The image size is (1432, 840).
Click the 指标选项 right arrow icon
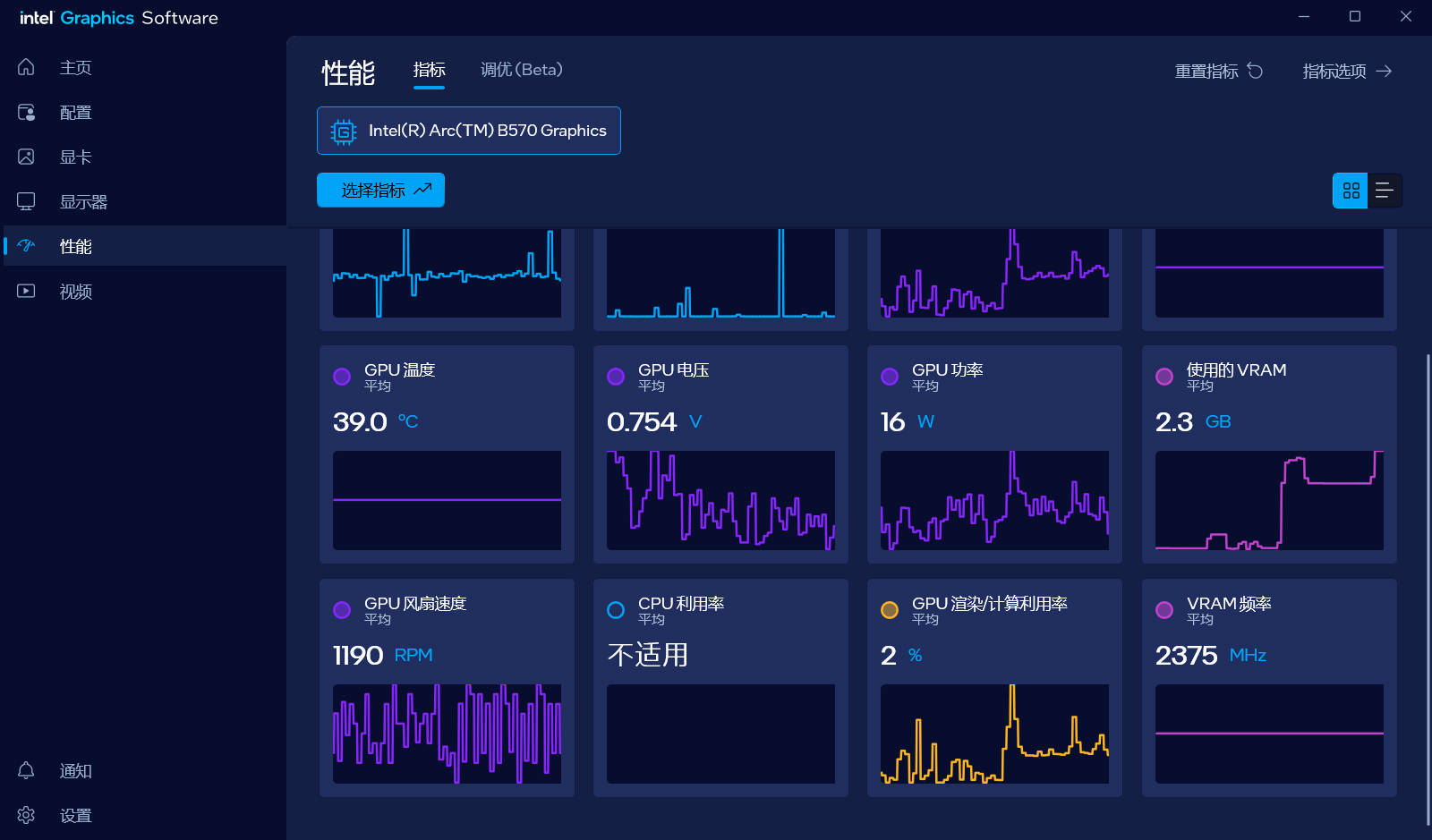click(1384, 71)
